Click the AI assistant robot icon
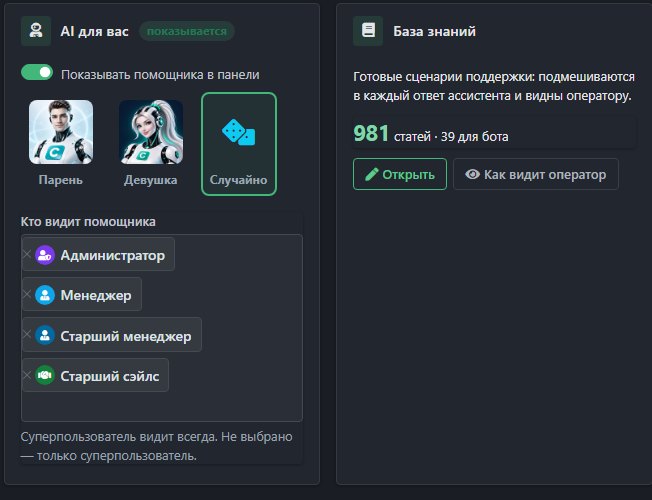Image resolution: width=652 pixels, height=500 pixels. click(36, 31)
